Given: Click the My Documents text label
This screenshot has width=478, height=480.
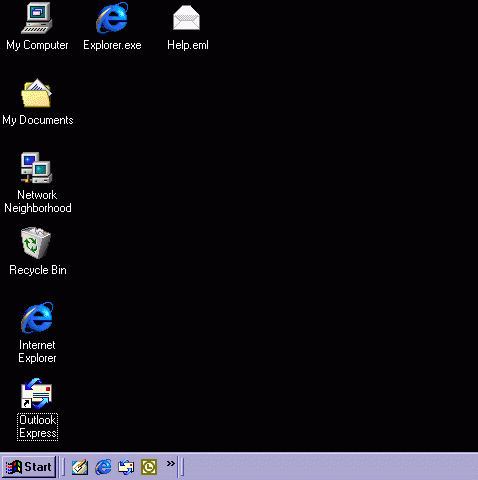Looking at the screenshot, I should pos(38,120).
